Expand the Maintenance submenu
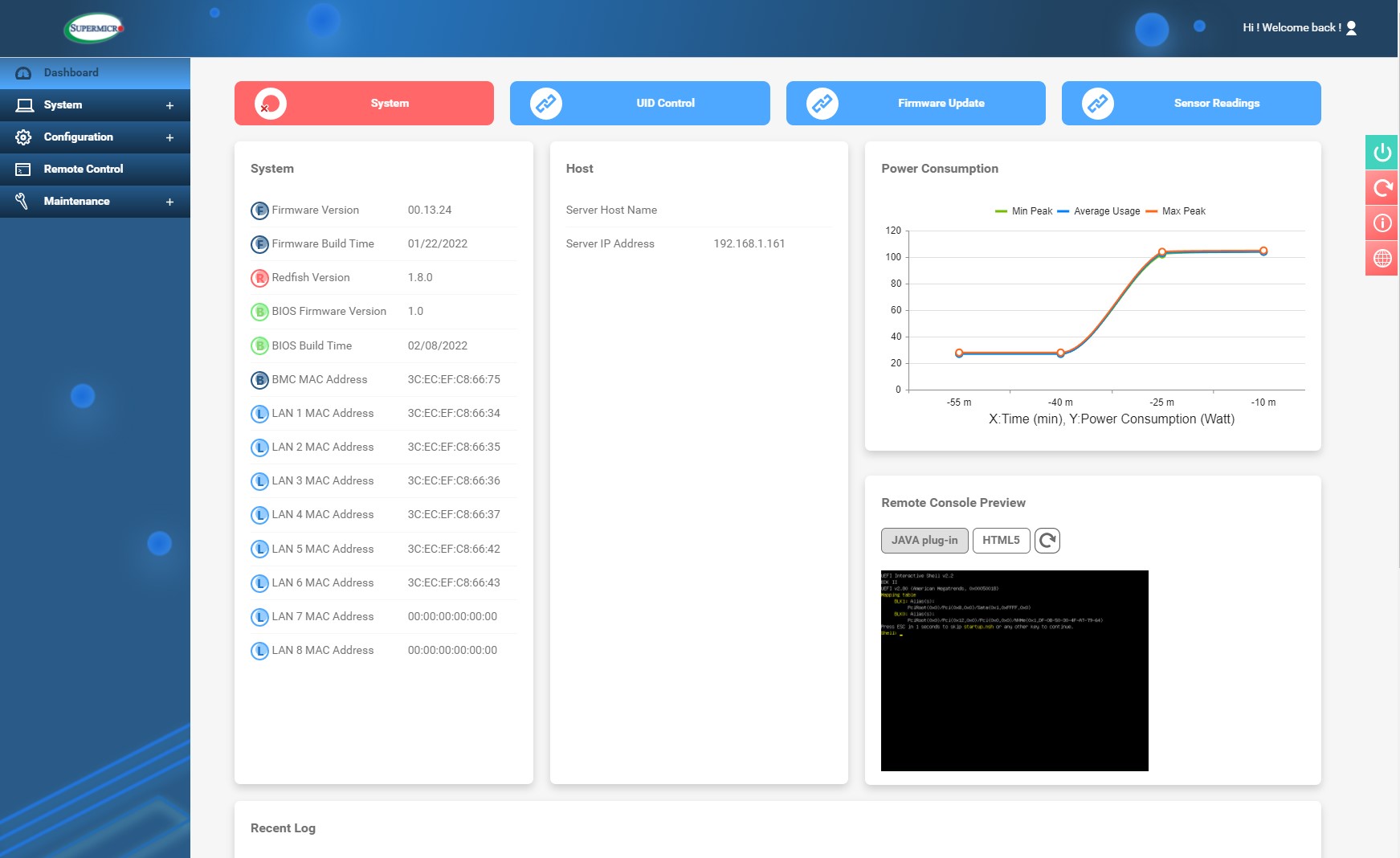 169,202
